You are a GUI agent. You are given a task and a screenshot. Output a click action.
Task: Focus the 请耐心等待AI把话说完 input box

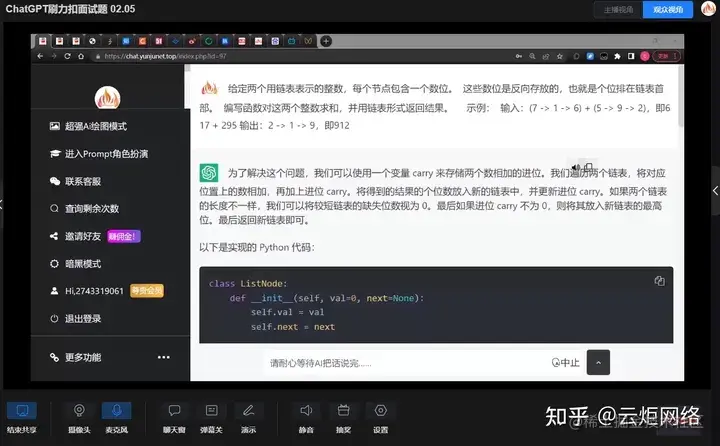coord(406,363)
